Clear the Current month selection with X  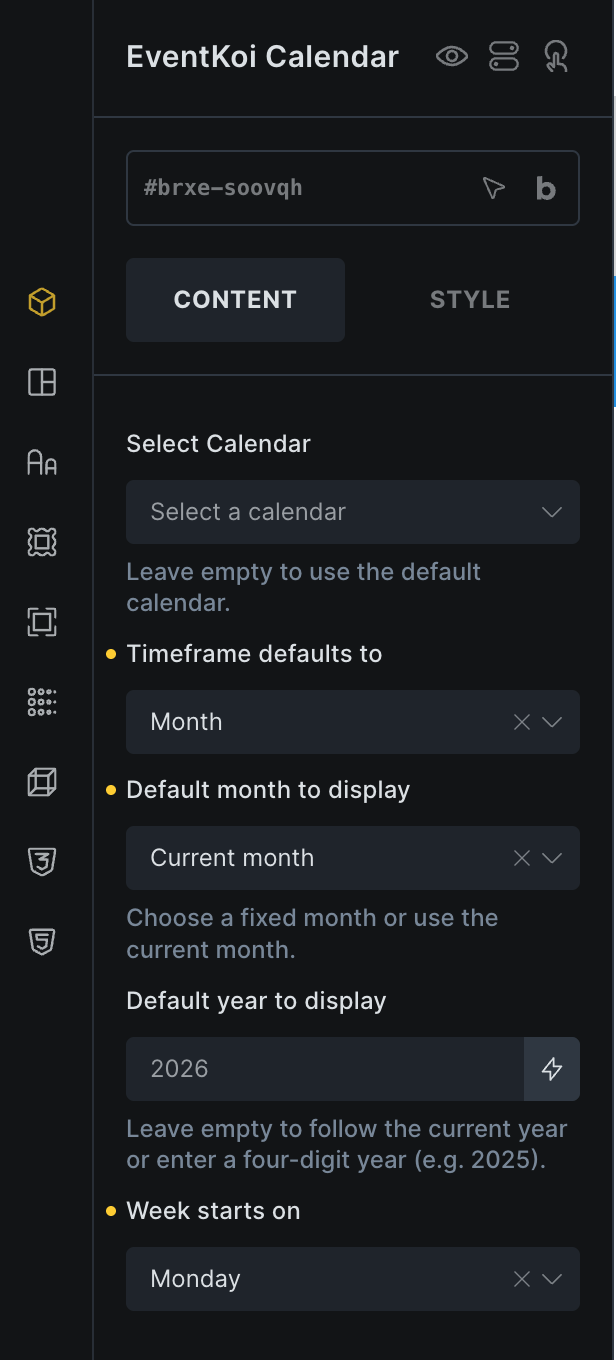(522, 858)
